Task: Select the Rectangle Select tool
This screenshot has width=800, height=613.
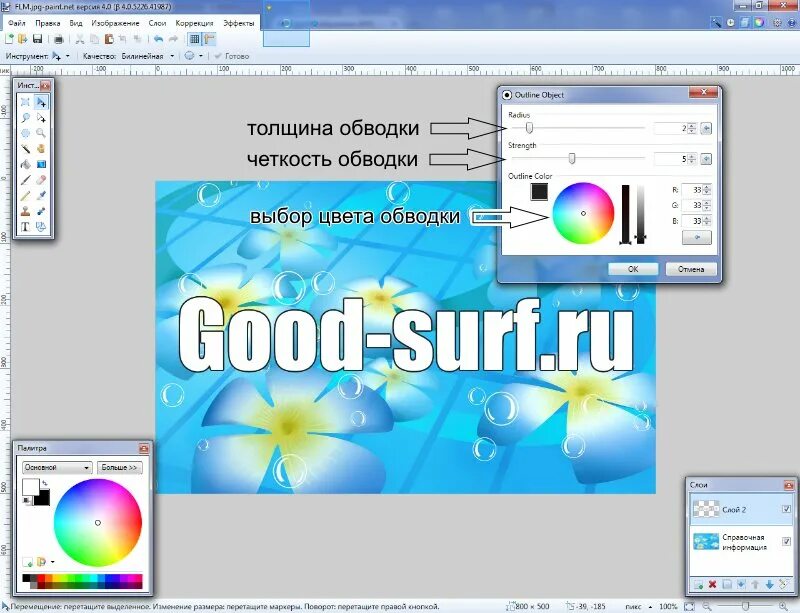Action: click(25, 102)
